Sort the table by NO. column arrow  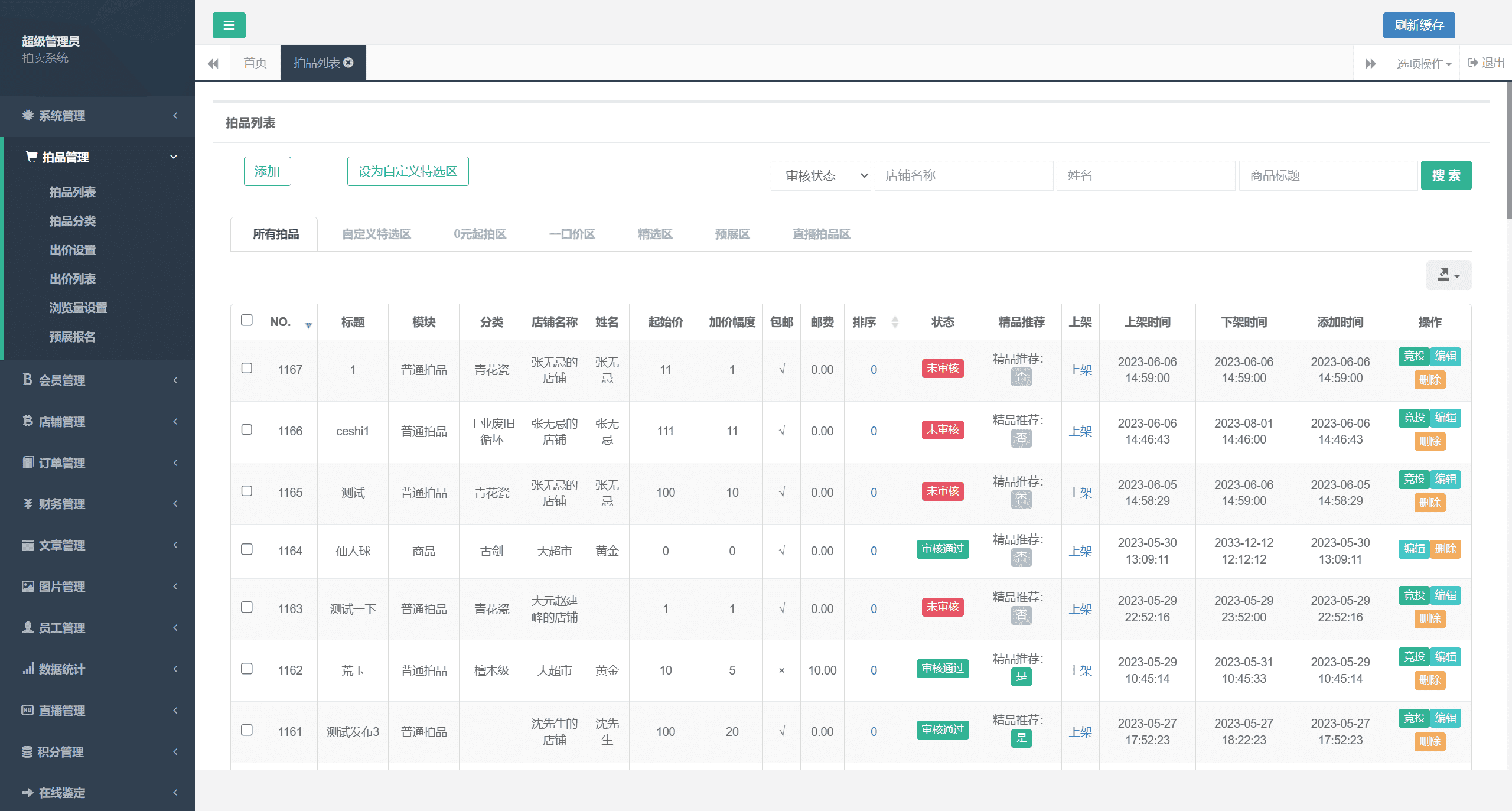coord(308,325)
